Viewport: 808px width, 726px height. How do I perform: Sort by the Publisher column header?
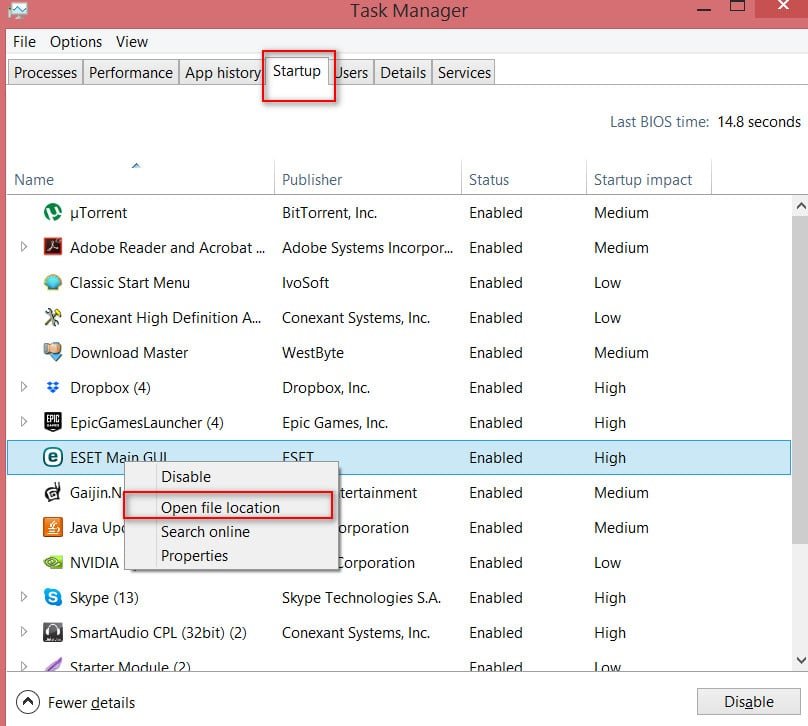coord(368,178)
